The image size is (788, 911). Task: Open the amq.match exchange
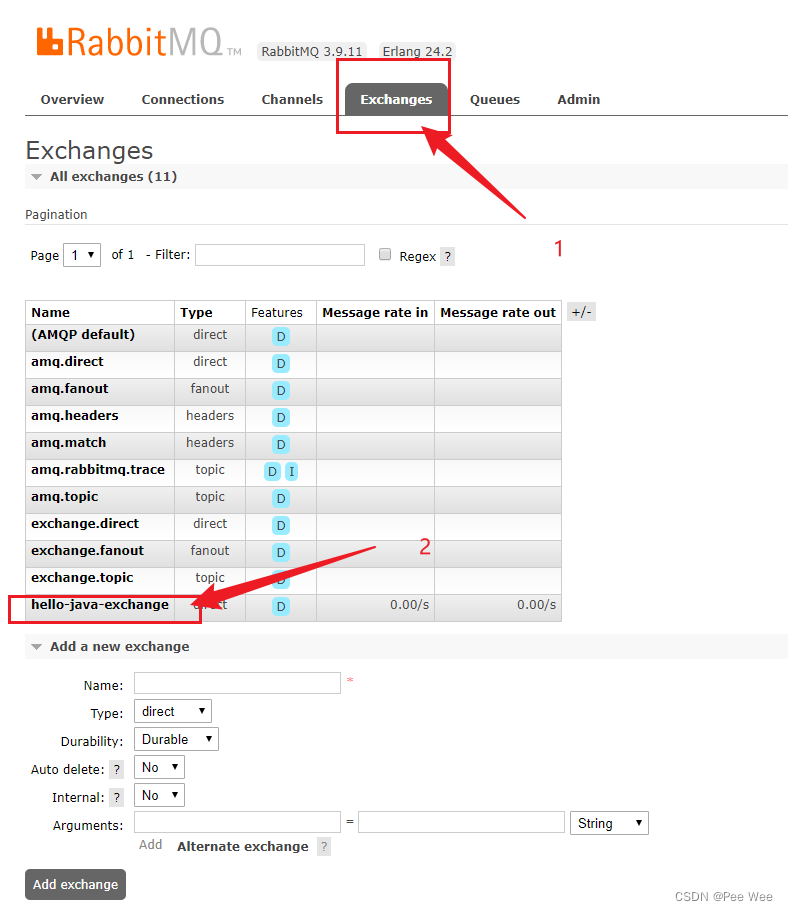(x=69, y=443)
